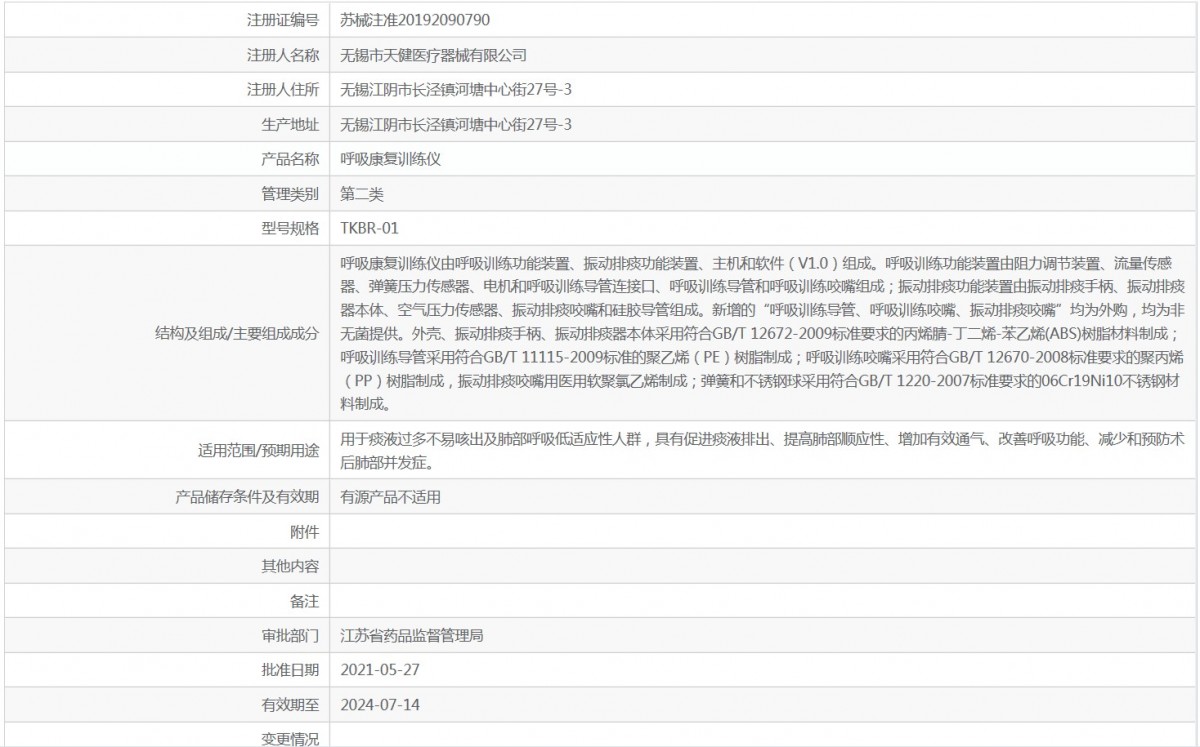1200x747 pixels.
Task: Click the '注册人名称' row label
Action: (x=283, y=55)
